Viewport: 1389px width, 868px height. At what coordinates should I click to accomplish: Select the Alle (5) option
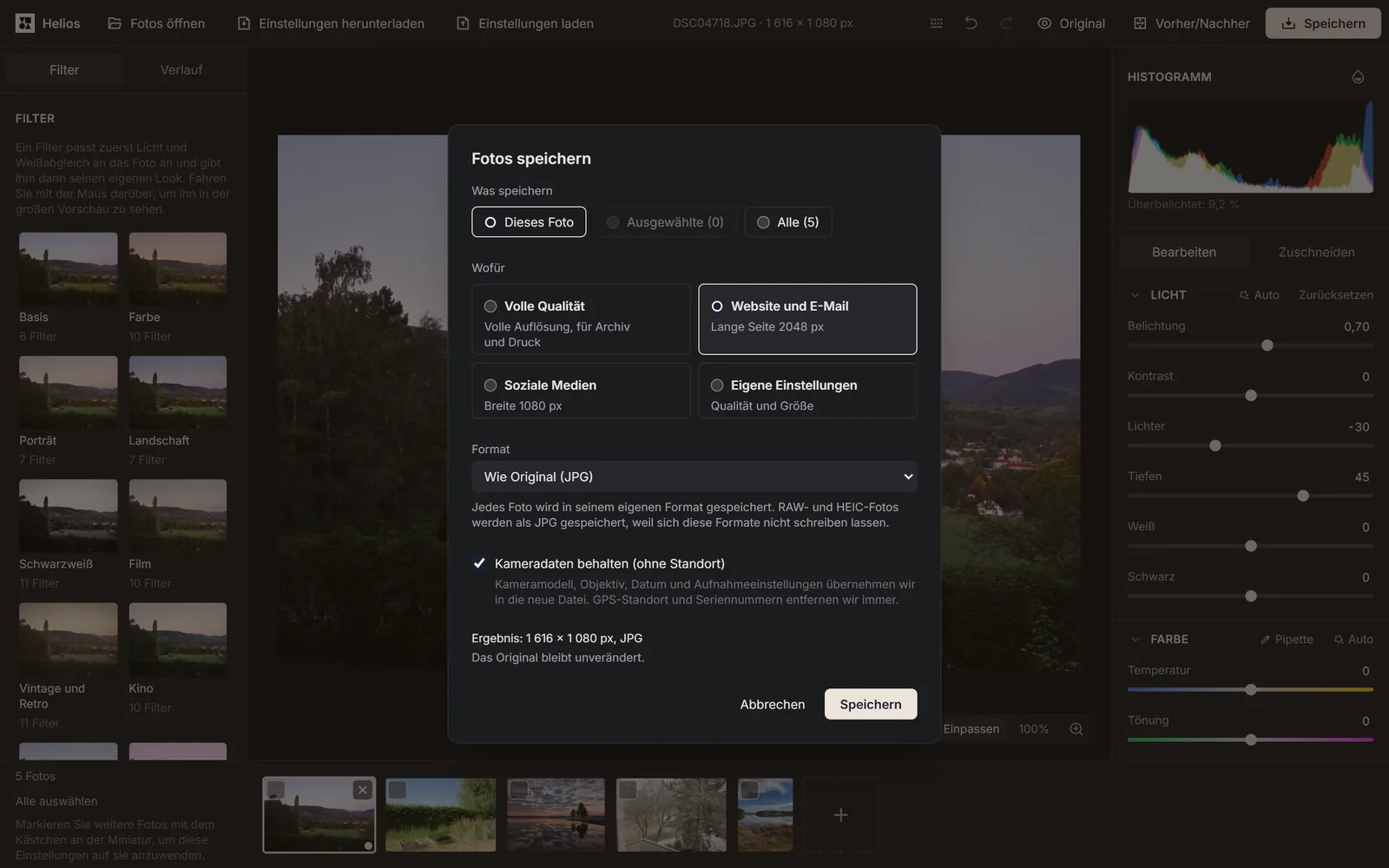[787, 222]
